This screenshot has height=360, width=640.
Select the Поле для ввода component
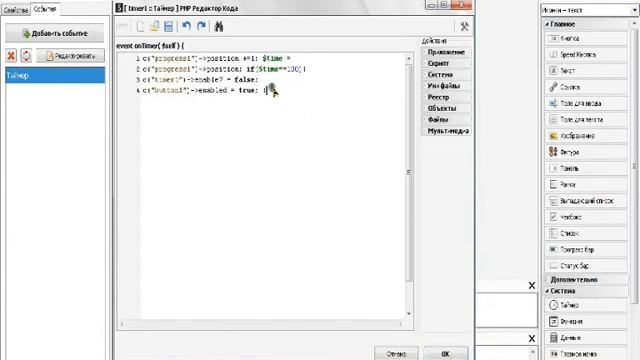click(586, 103)
